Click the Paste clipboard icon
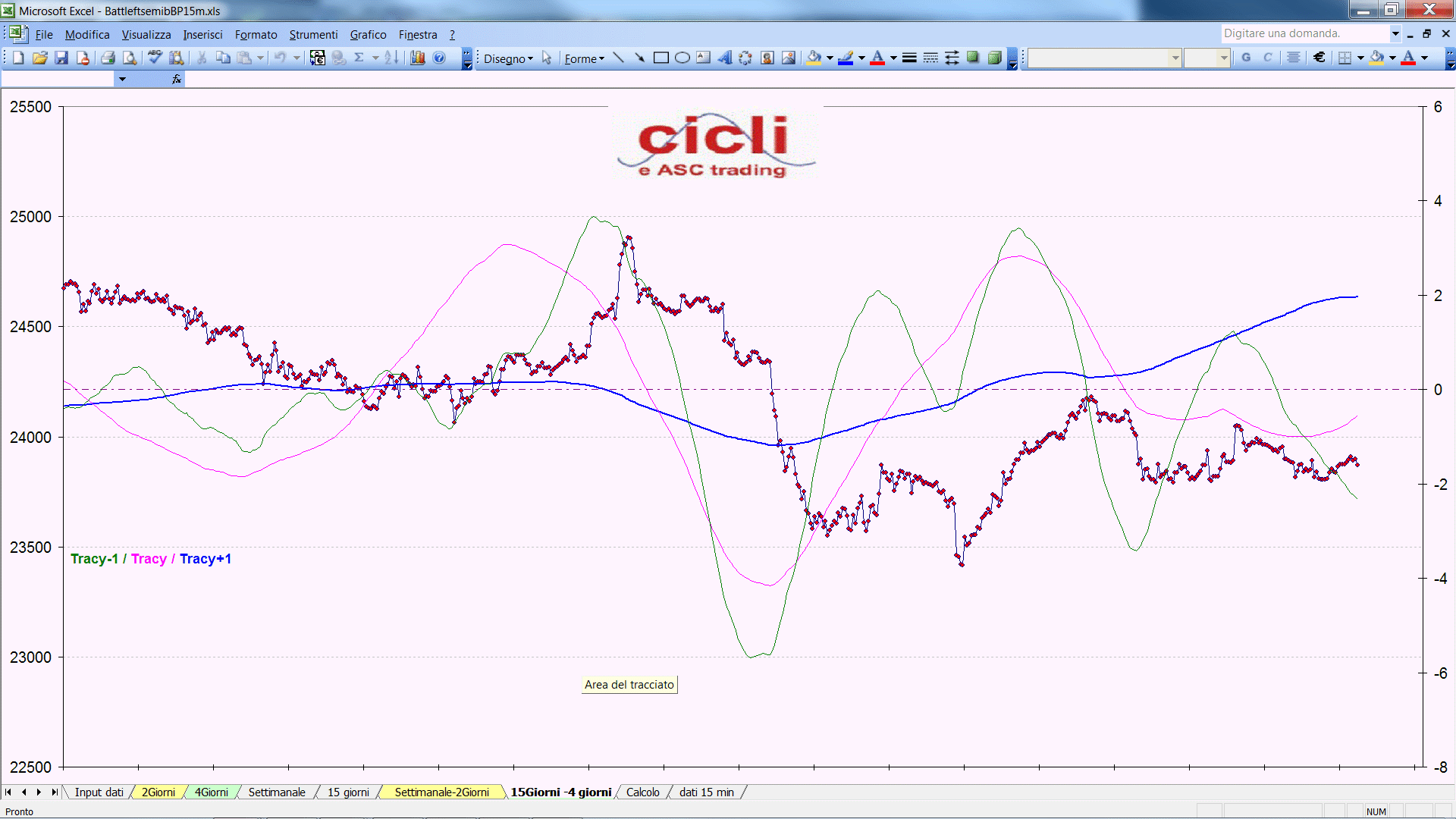Viewport: 1456px width, 819px height. pos(244,58)
